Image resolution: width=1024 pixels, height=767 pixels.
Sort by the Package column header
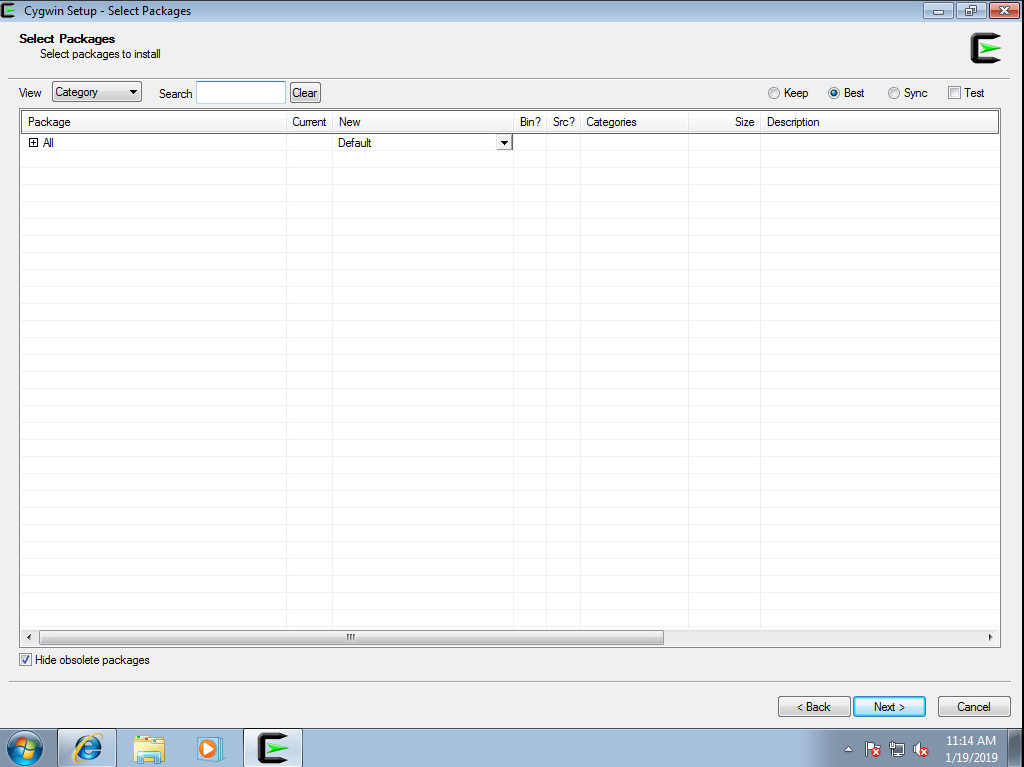(154, 122)
